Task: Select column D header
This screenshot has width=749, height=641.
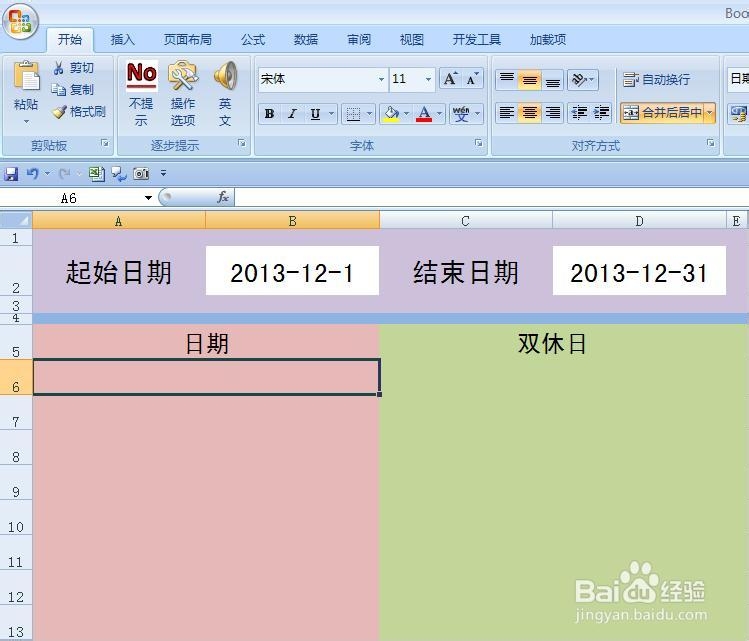Action: pyautogui.click(x=639, y=221)
